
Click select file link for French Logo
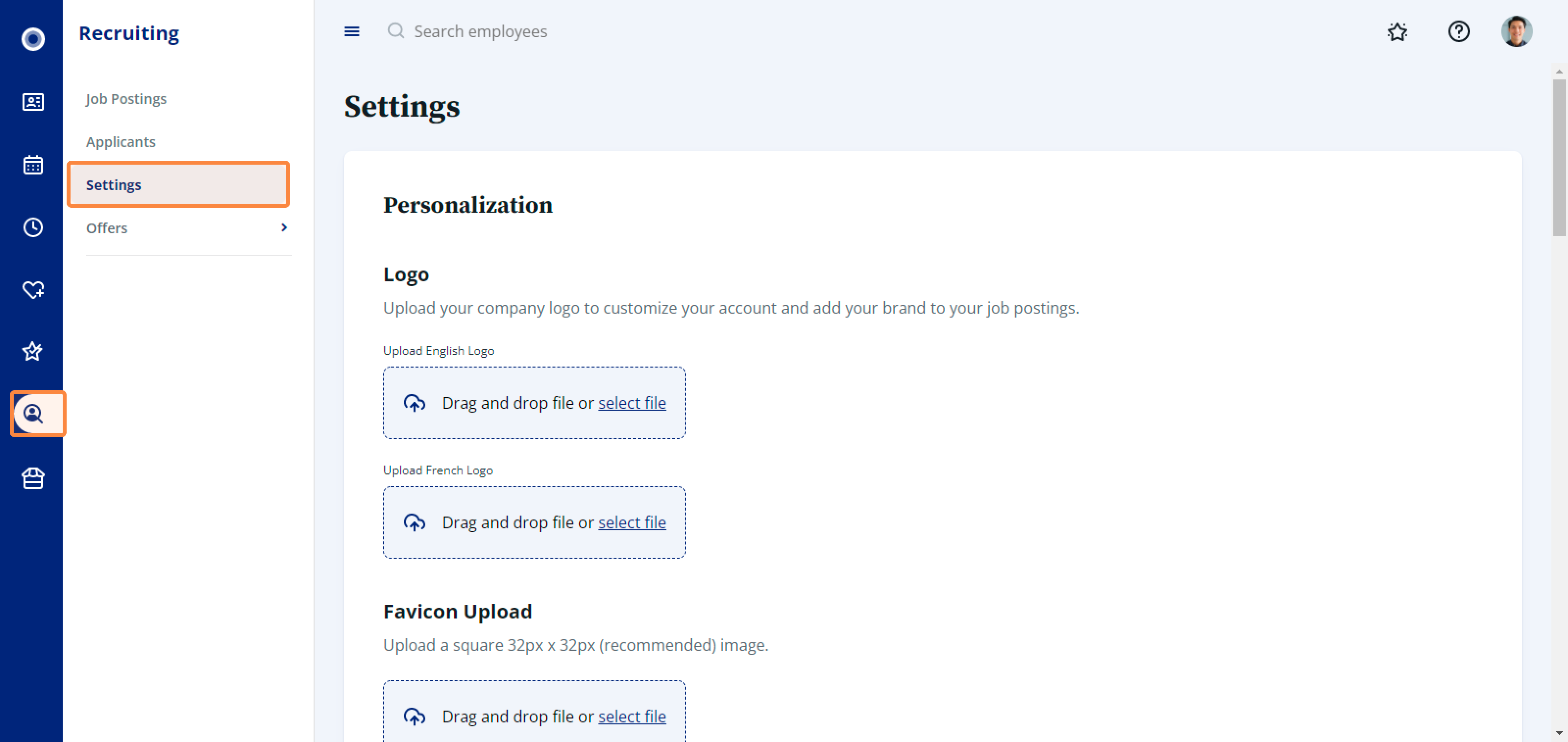click(632, 522)
